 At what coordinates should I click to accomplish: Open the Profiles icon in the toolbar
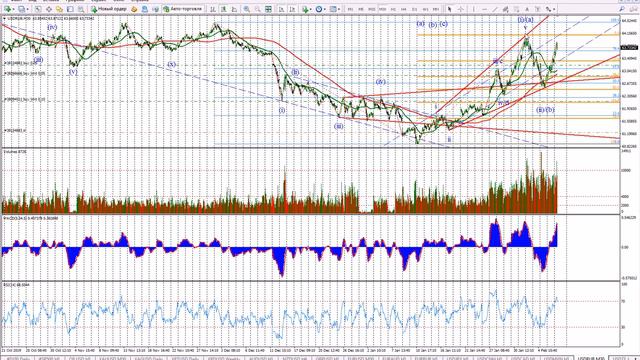click(21, 9)
